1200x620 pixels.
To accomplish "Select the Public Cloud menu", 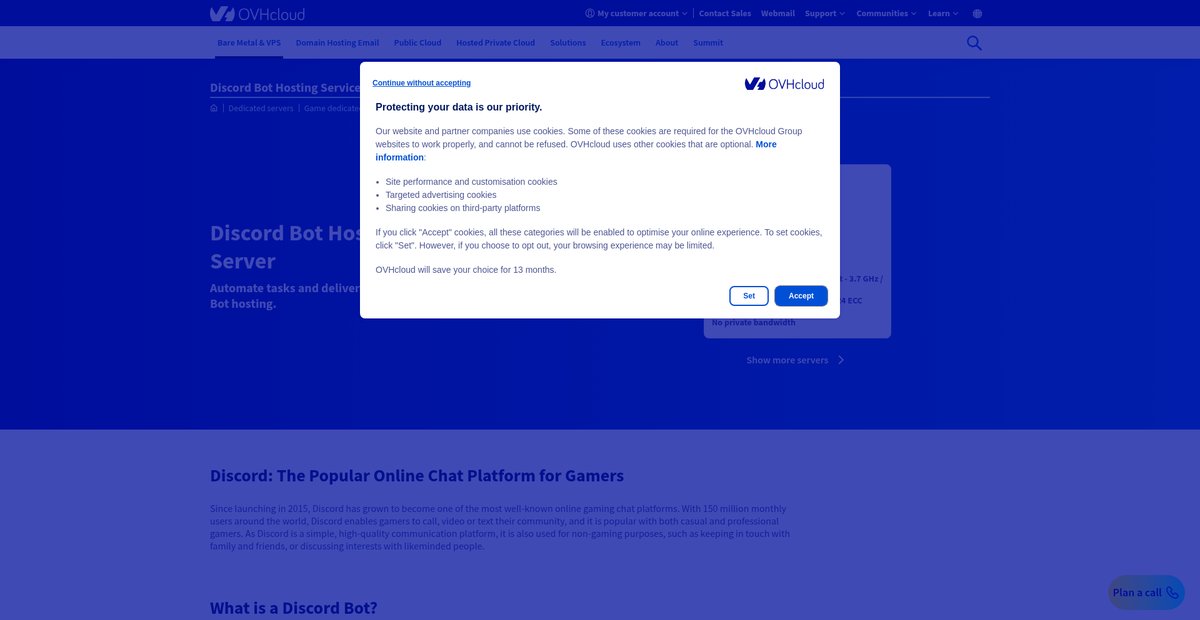I will (417, 43).
